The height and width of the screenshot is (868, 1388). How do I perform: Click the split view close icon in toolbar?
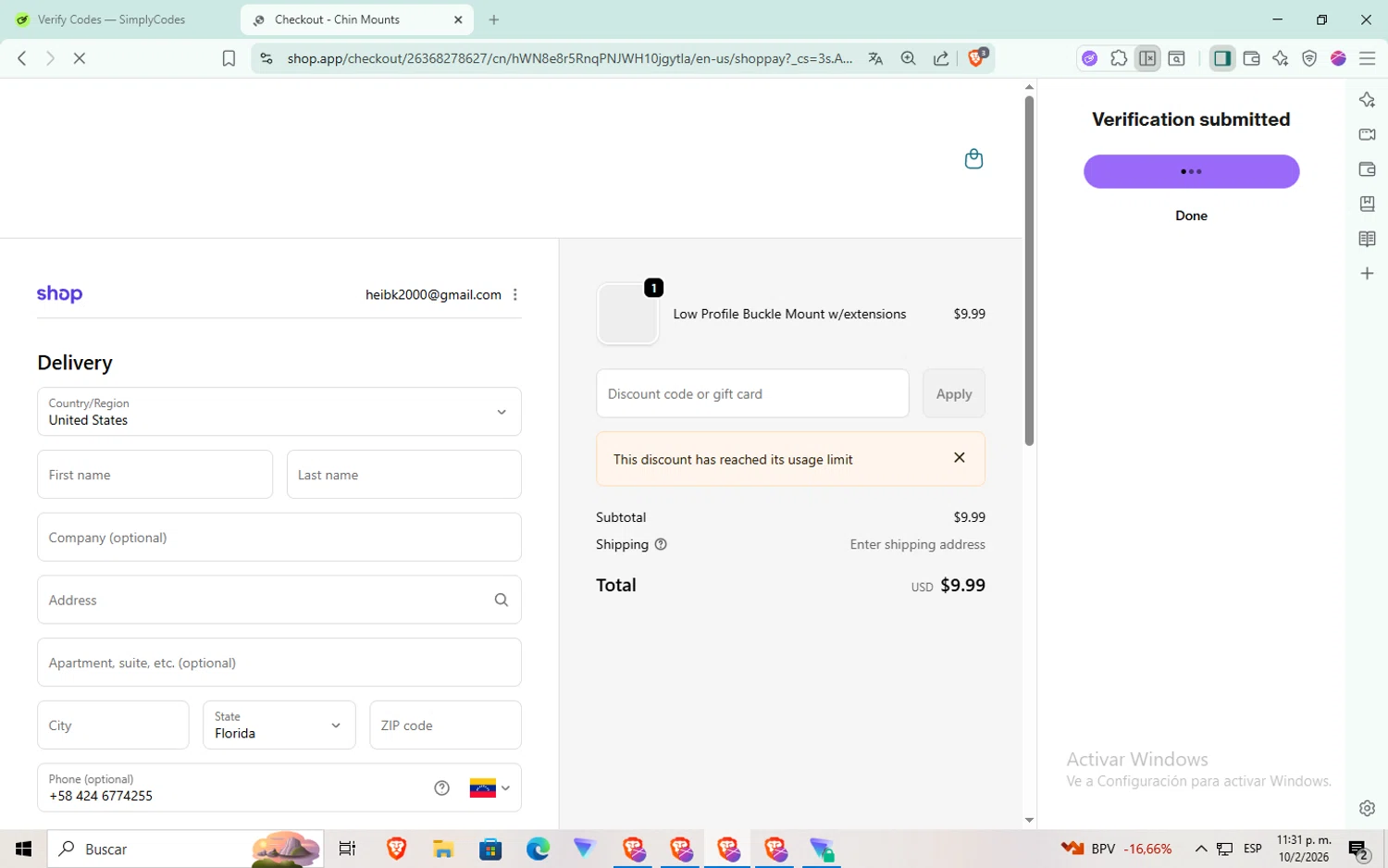[1147, 58]
